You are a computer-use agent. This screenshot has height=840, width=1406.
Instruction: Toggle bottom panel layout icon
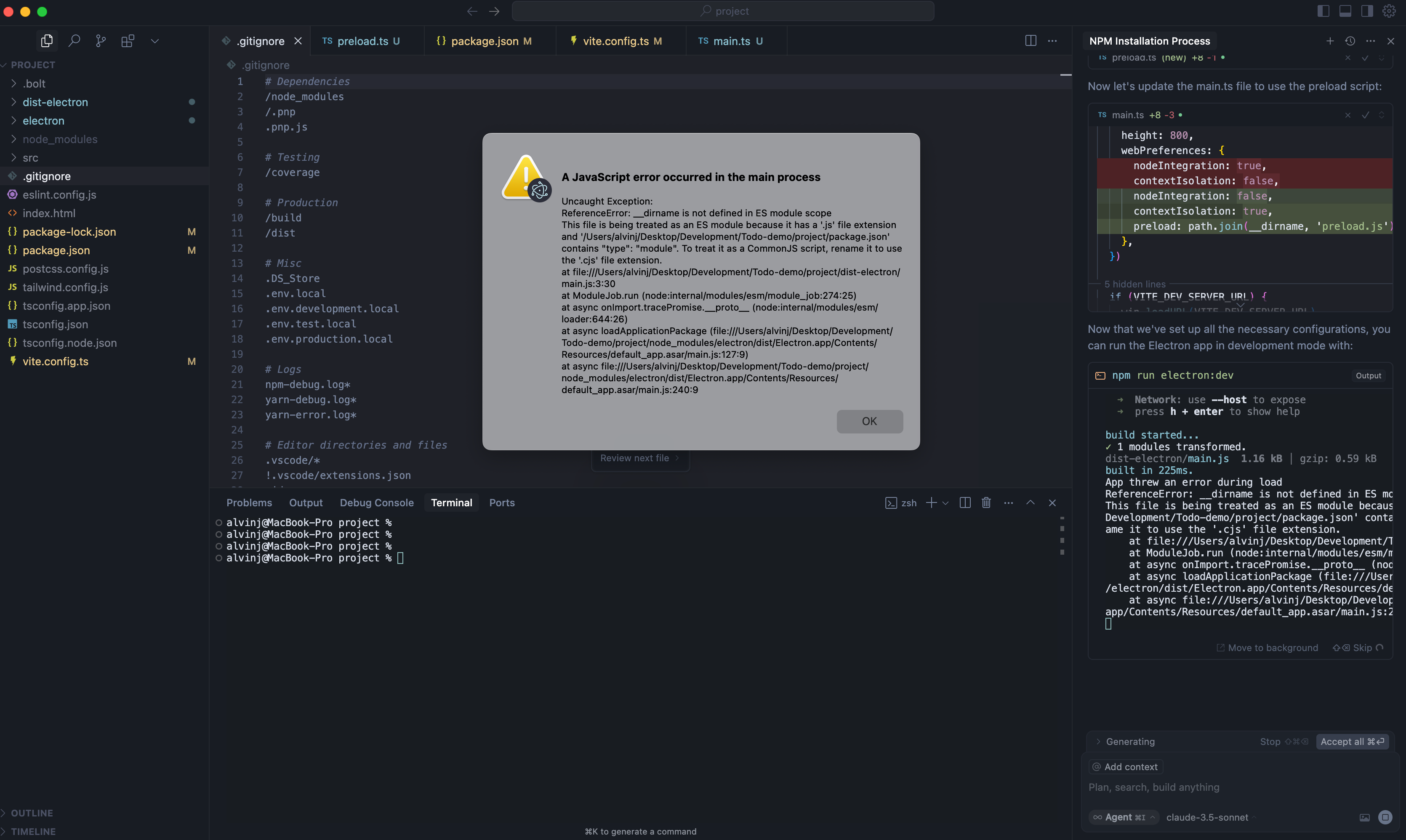[x=1345, y=11]
